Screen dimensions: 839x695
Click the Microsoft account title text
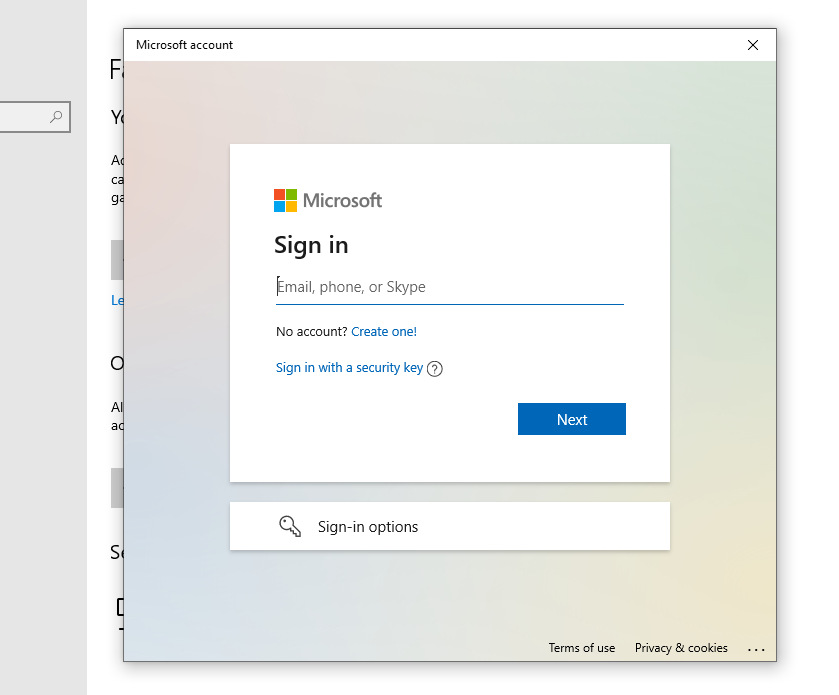coord(184,45)
